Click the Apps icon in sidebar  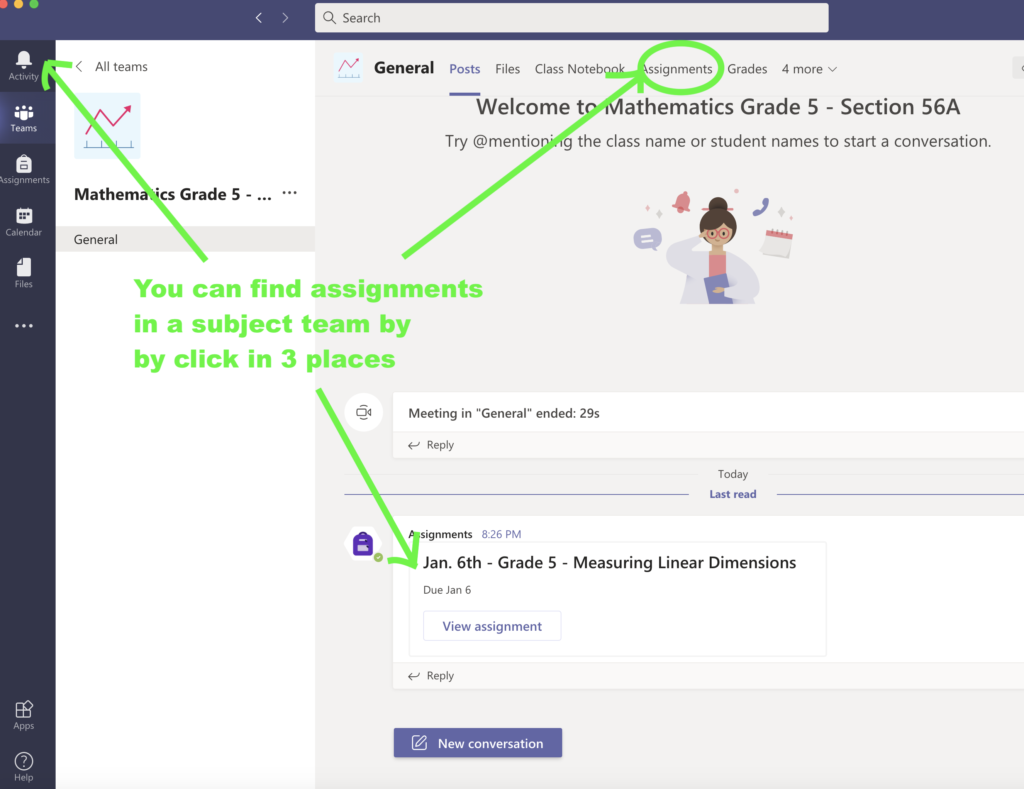[x=24, y=715]
